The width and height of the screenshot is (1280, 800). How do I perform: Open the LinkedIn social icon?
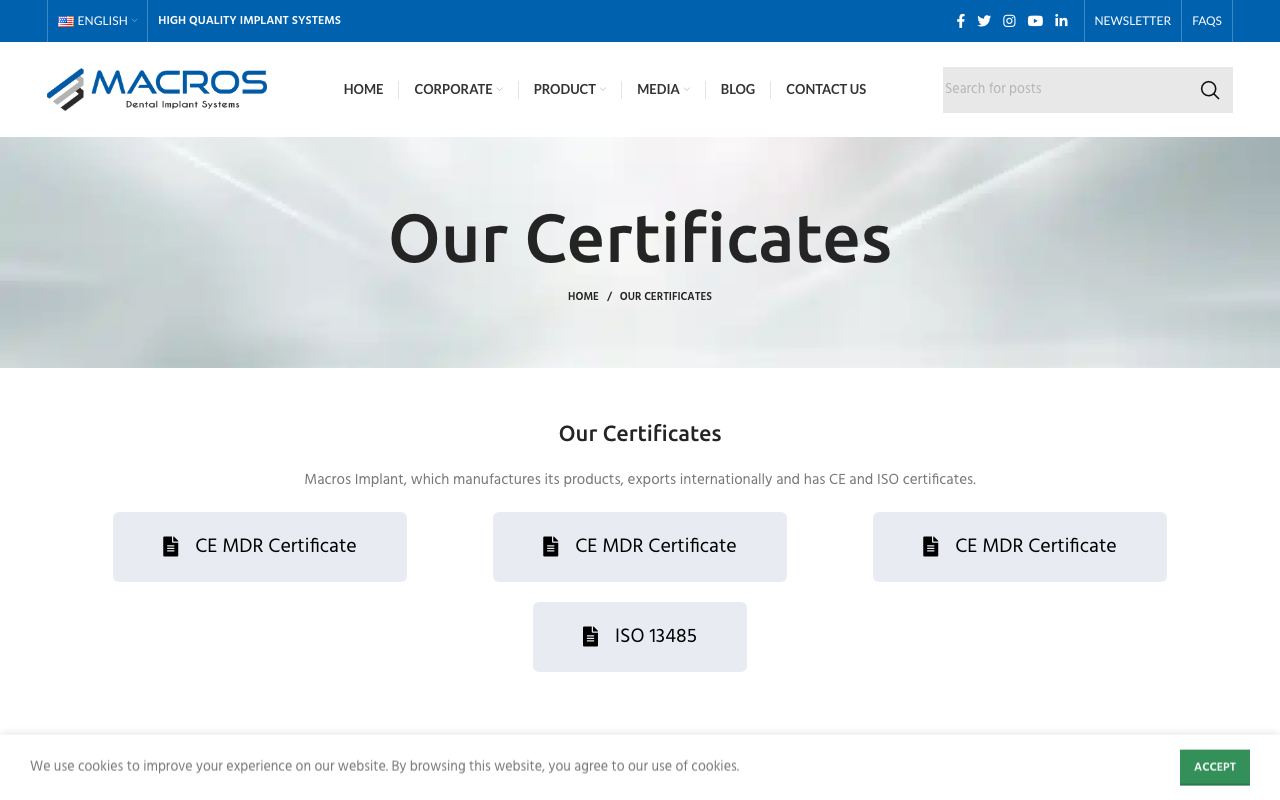click(1061, 21)
